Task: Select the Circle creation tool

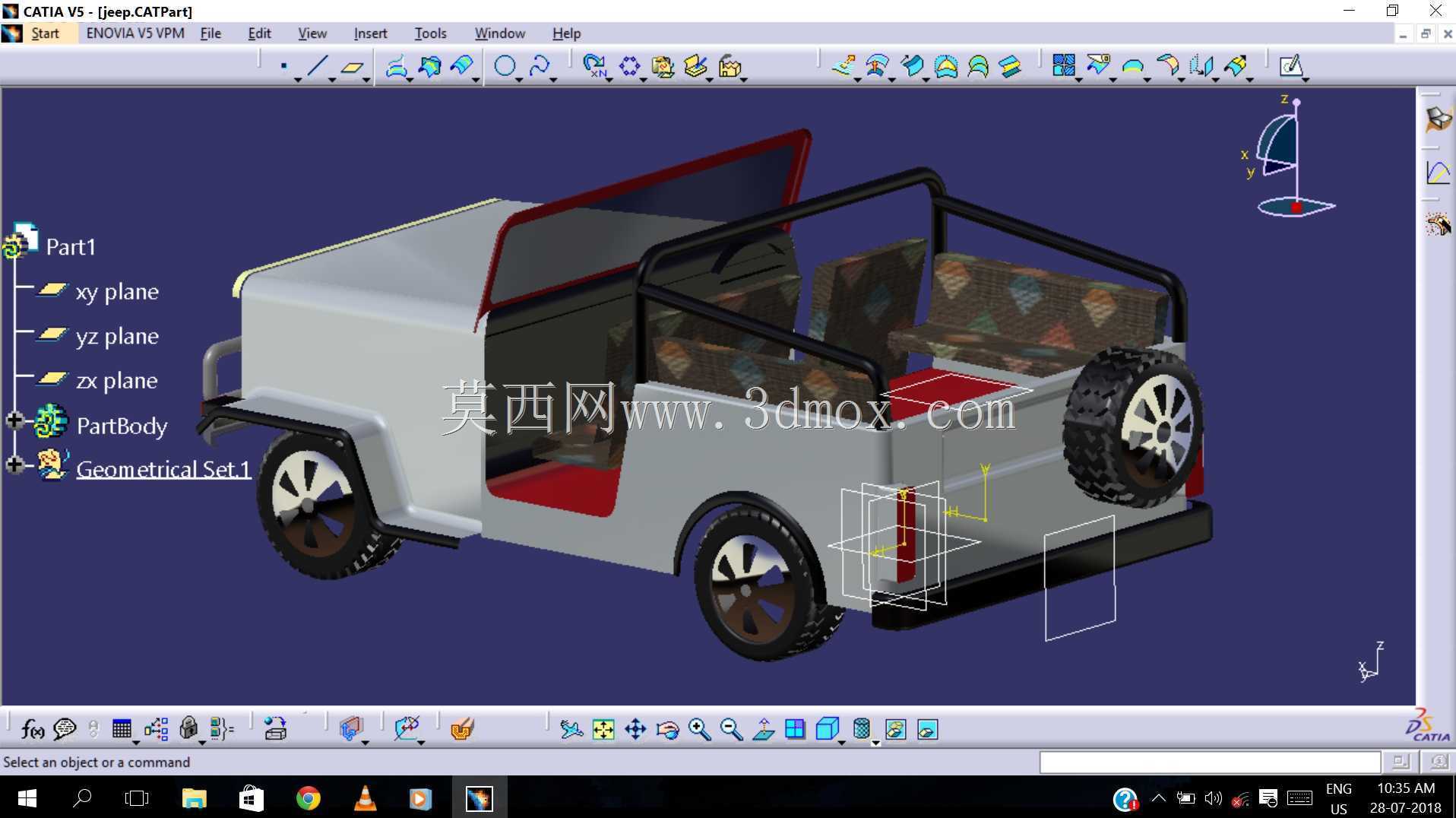Action: click(505, 66)
